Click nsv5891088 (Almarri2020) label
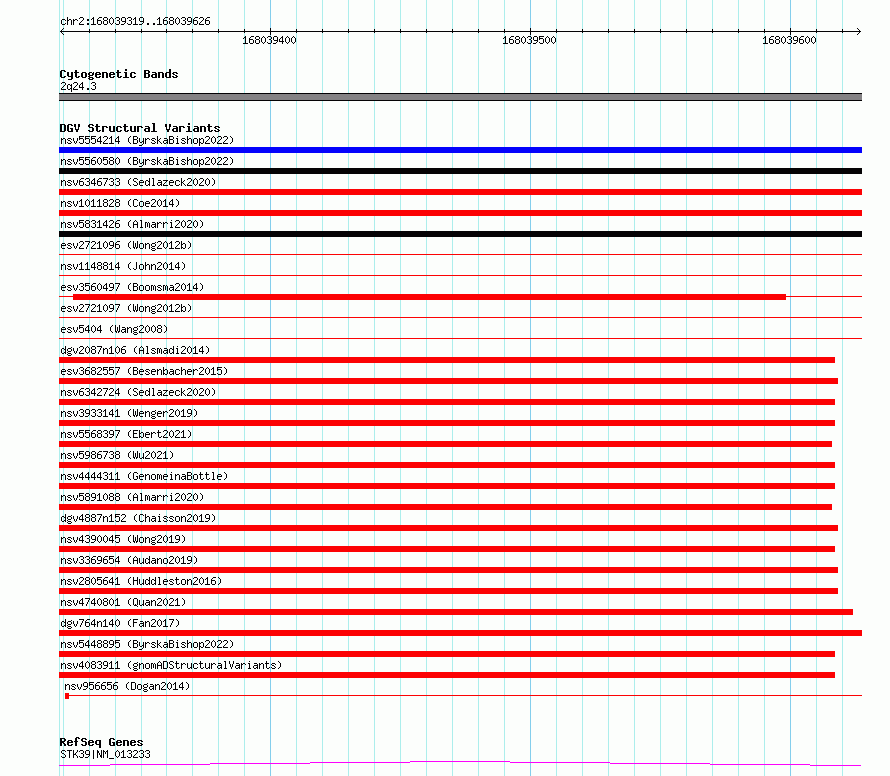 pyautogui.click(x=132, y=497)
